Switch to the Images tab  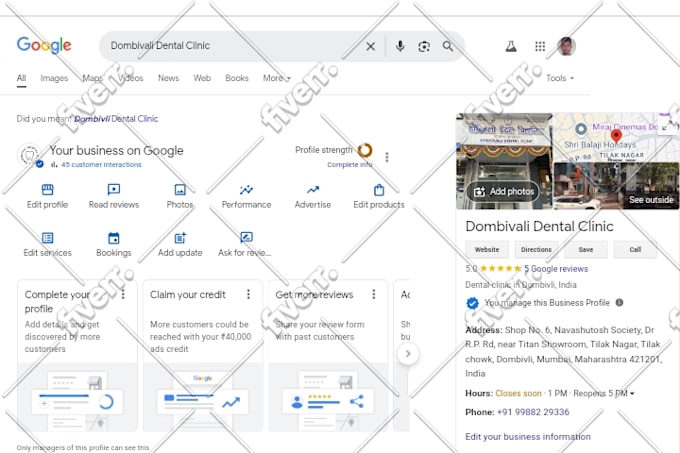pyautogui.click(x=54, y=78)
